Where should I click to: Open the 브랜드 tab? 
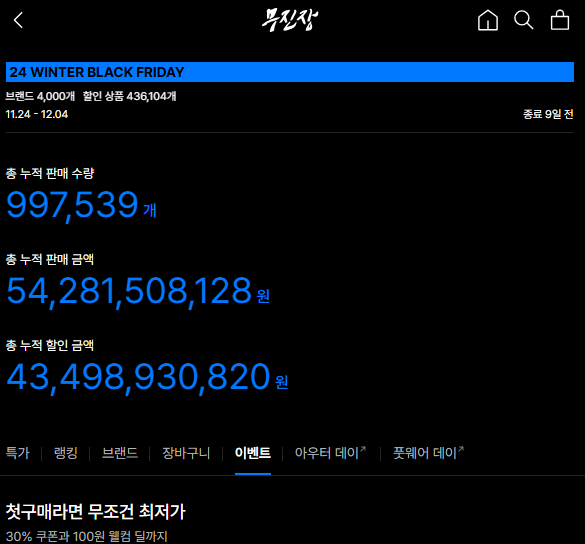coord(120,453)
